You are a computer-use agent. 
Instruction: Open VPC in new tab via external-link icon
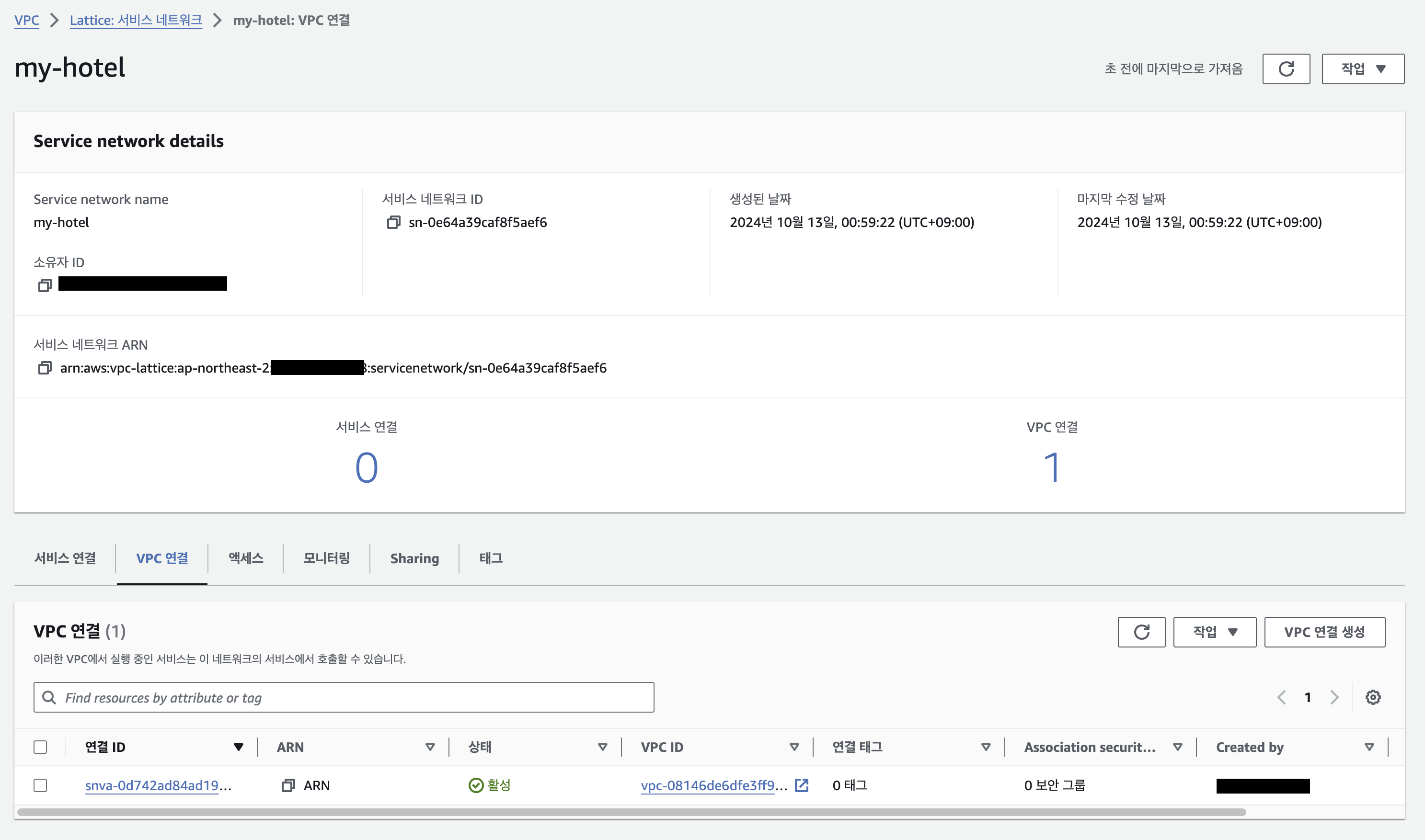tap(802, 785)
